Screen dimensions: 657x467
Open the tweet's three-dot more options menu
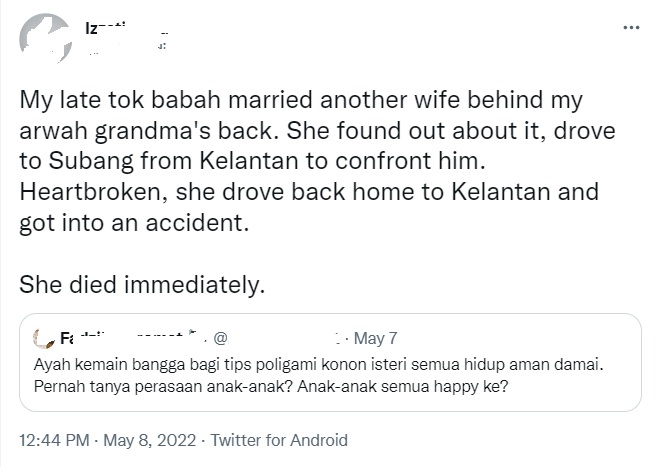pos(630,28)
